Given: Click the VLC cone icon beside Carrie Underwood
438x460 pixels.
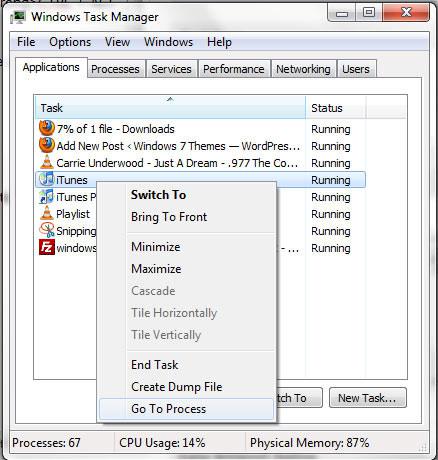Looking at the screenshot, I should pyautogui.click(x=47, y=162).
